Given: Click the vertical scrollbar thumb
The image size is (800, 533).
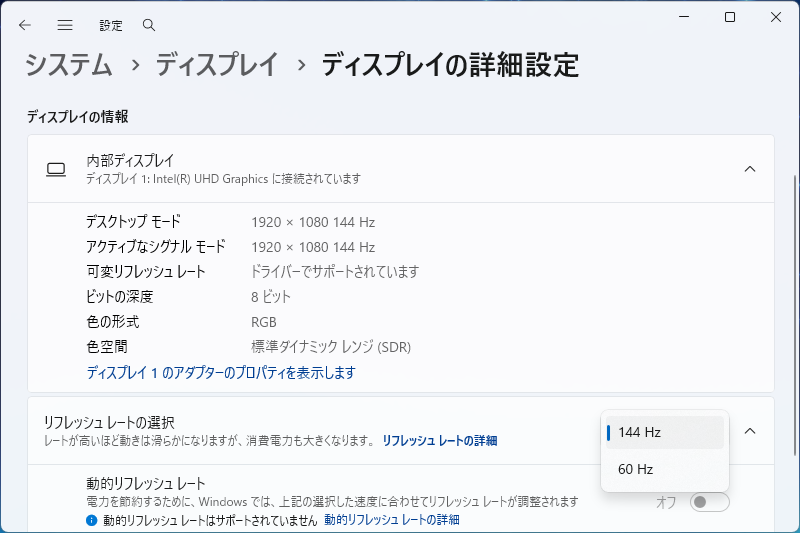Looking at the screenshot, I should click(x=795, y=315).
